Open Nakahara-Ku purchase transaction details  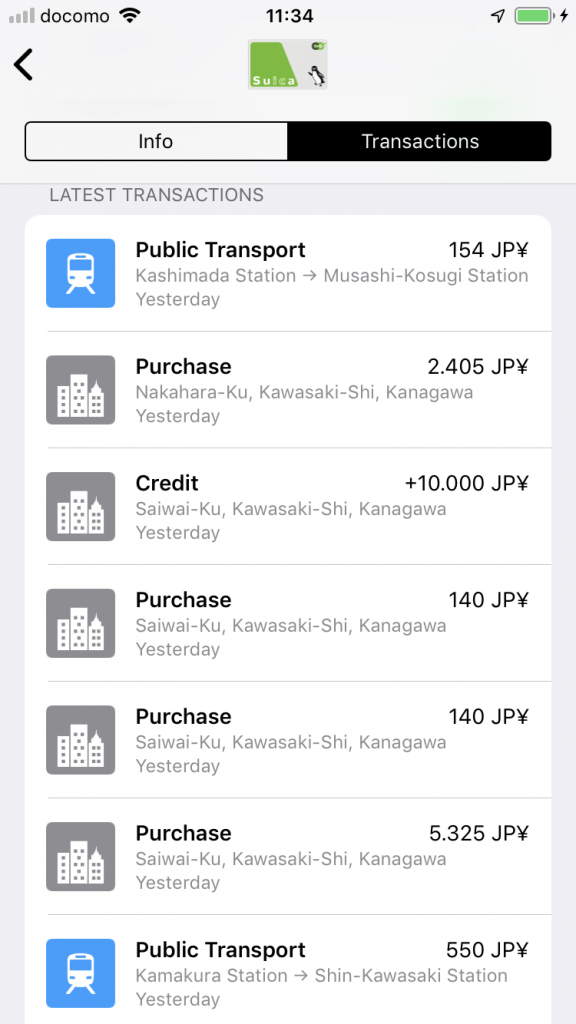click(288, 390)
